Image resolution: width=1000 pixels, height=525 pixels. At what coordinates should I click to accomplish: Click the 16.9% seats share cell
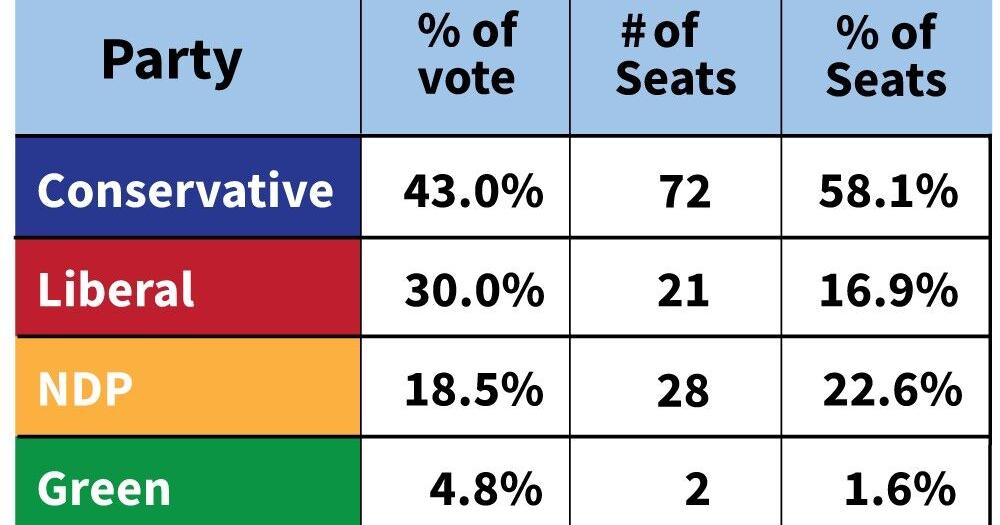click(x=886, y=288)
